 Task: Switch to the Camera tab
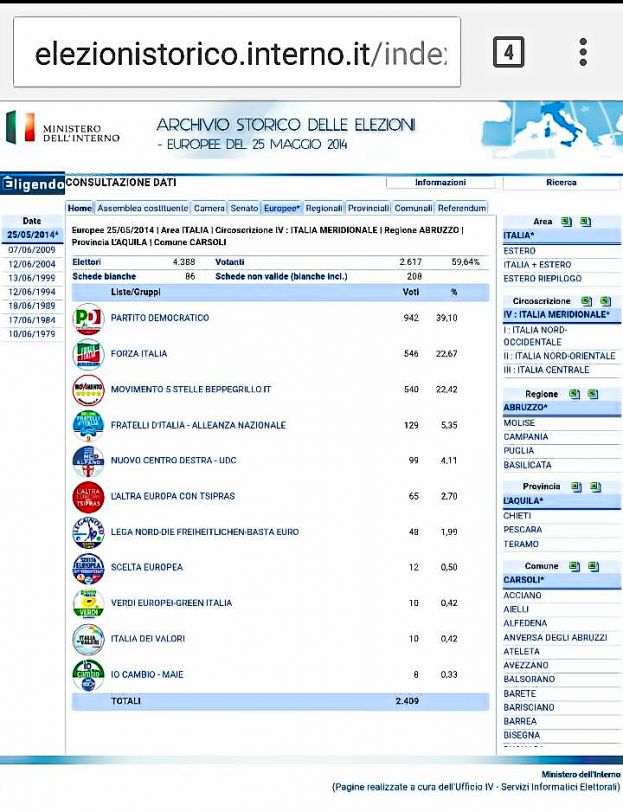[x=209, y=208]
